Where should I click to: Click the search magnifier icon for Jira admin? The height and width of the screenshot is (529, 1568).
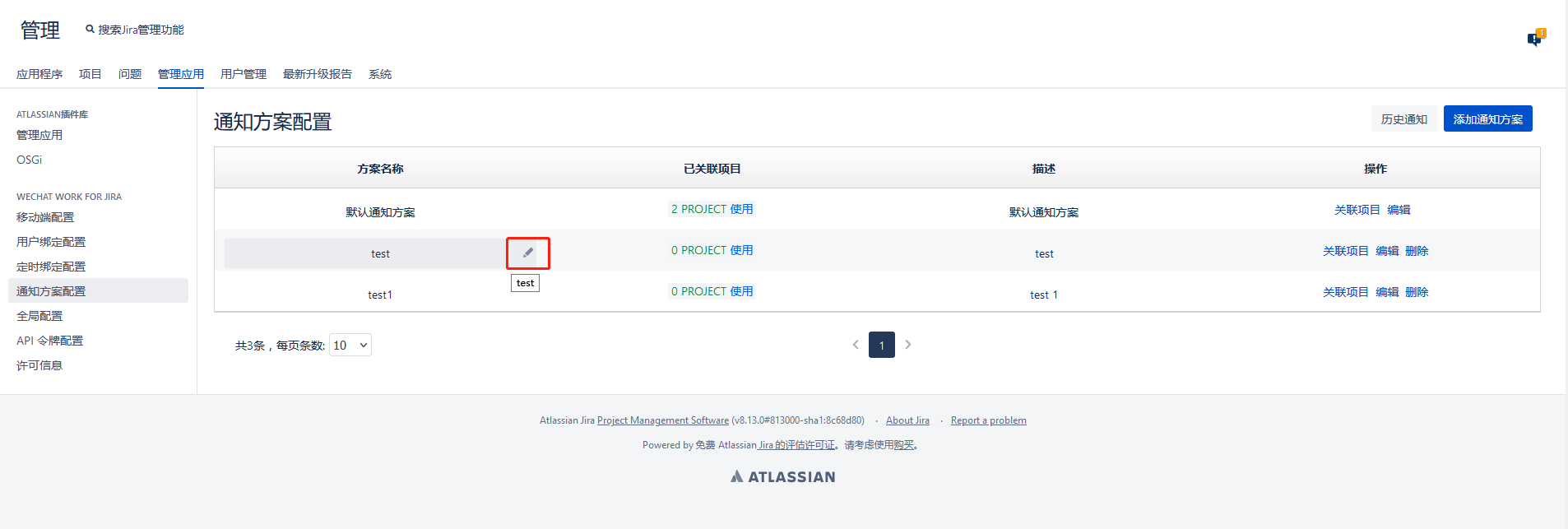point(90,30)
